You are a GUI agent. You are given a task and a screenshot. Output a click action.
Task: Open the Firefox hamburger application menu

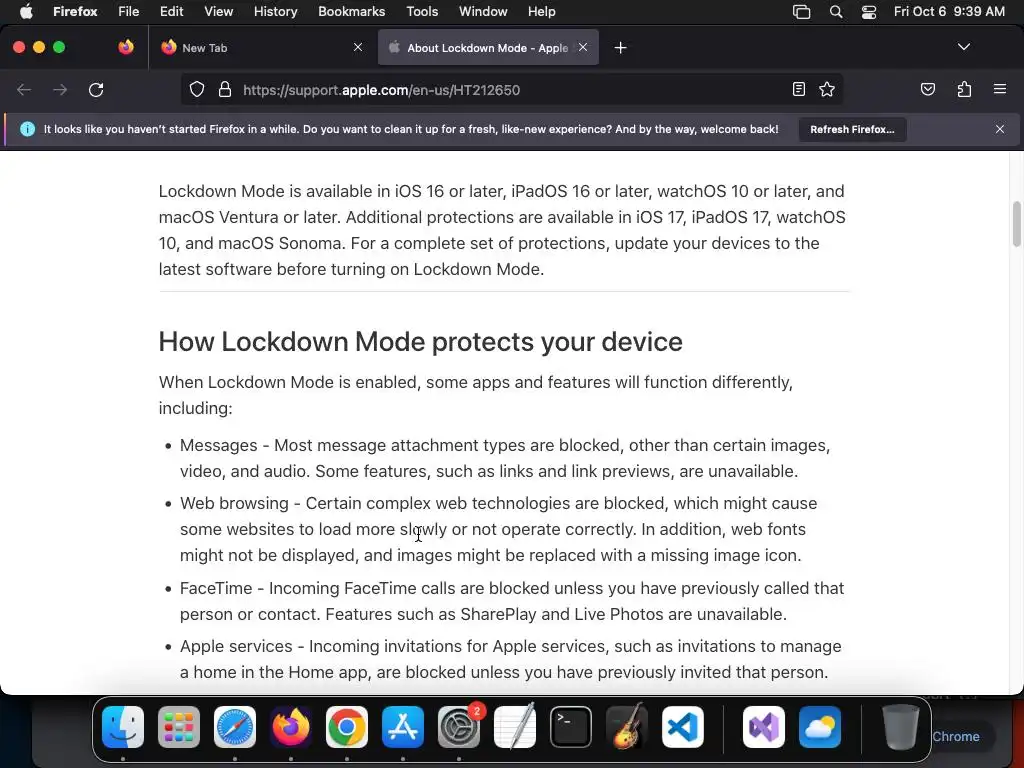tap(999, 89)
